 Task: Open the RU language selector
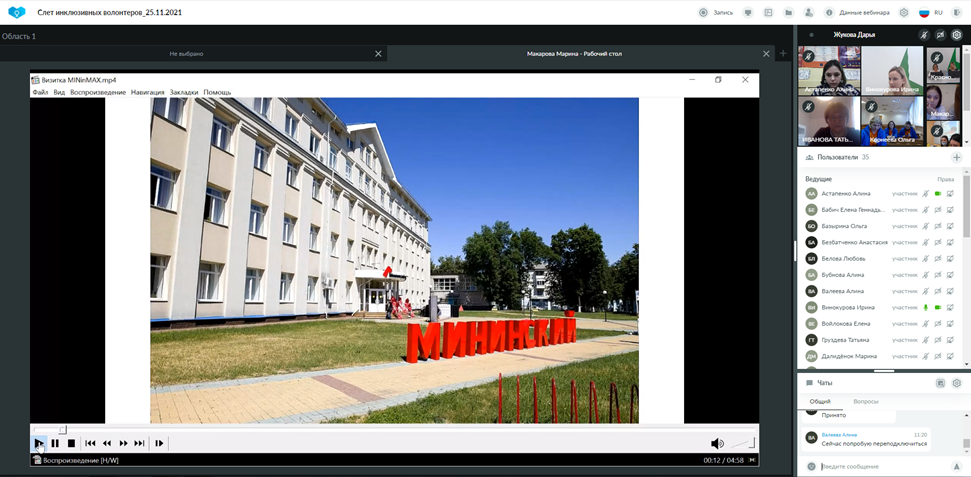pyautogui.click(x=931, y=12)
